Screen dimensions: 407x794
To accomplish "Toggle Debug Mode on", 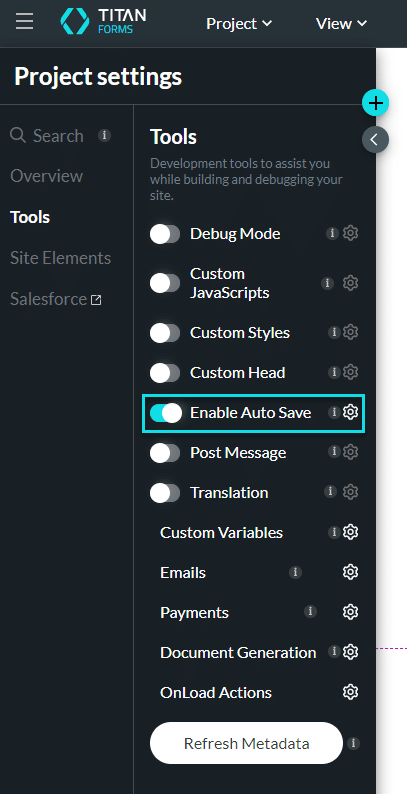I will click(165, 234).
